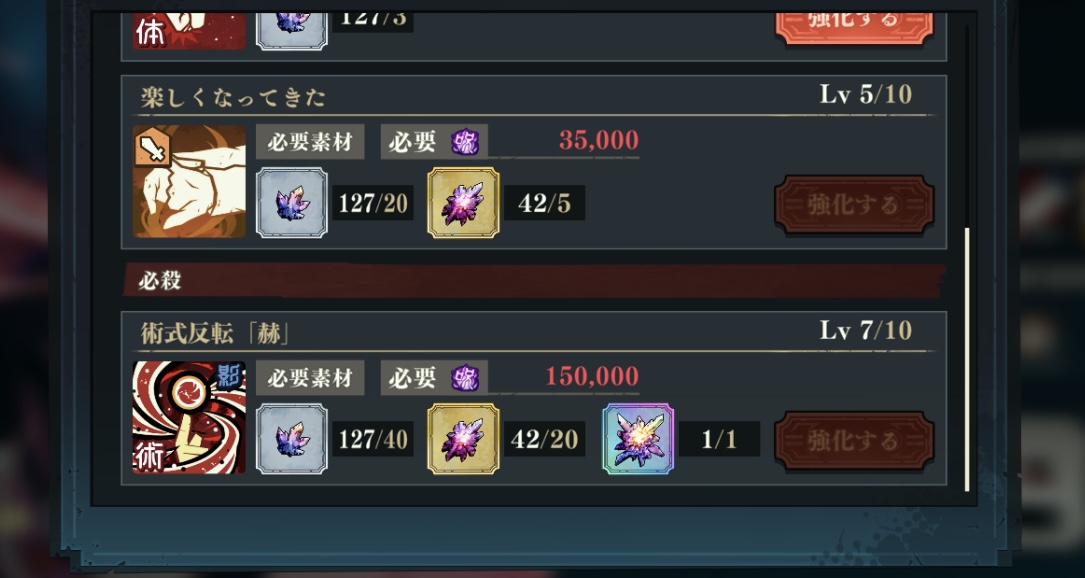Click the Lv 7/10 level indicator
1085x578 pixels.
(866, 330)
